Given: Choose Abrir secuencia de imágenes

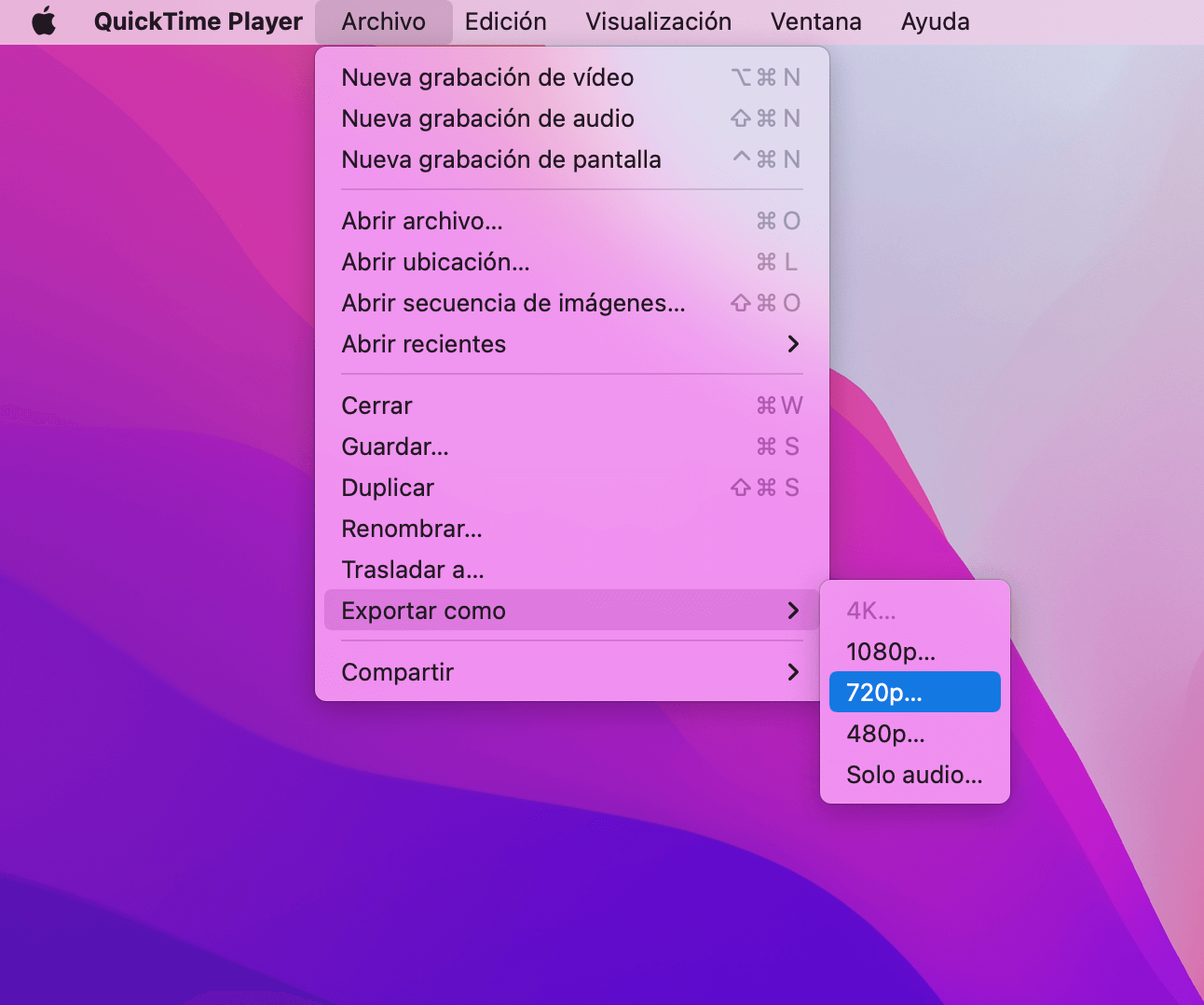Looking at the screenshot, I should click(513, 302).
